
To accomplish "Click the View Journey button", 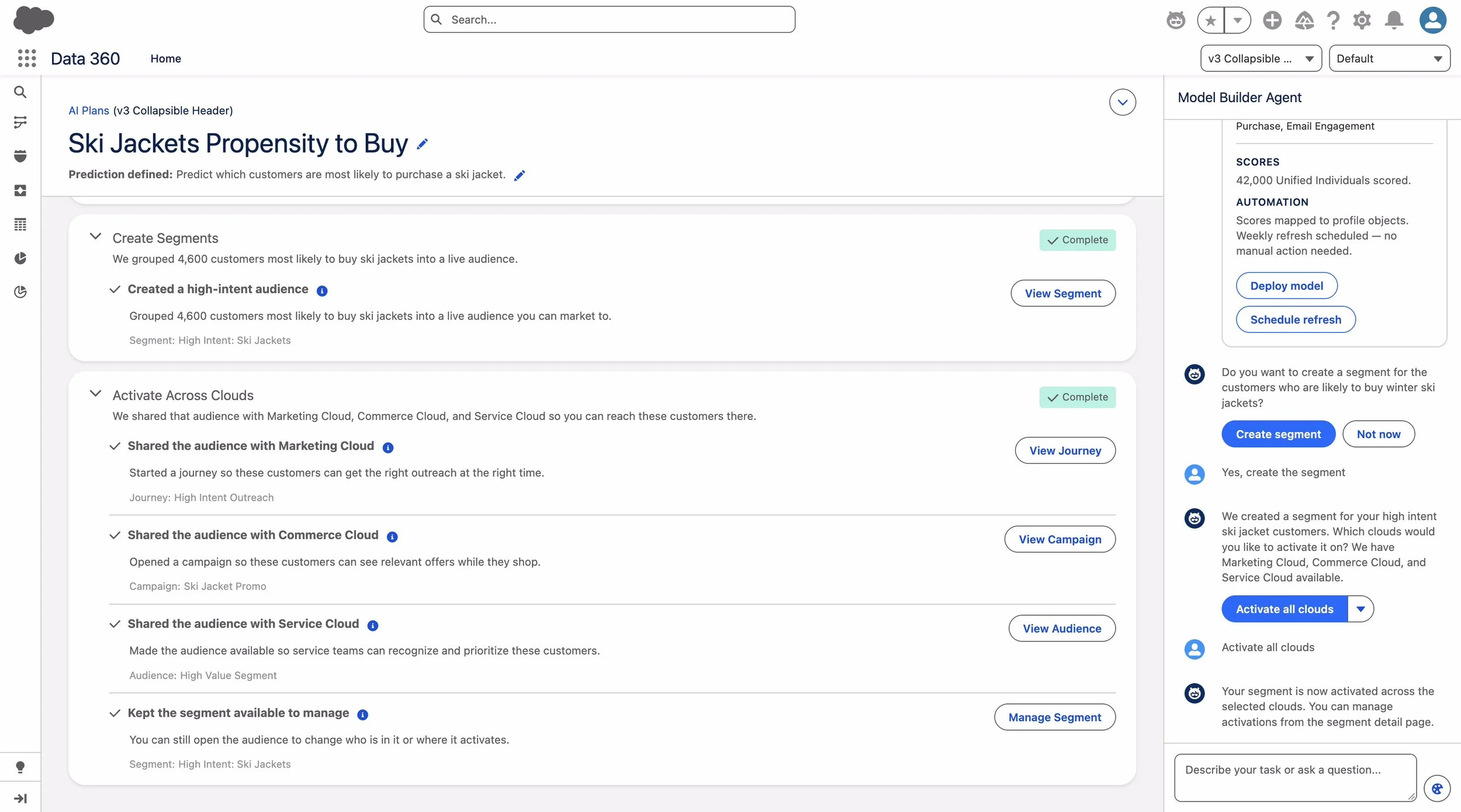I will click(1065, 450).
